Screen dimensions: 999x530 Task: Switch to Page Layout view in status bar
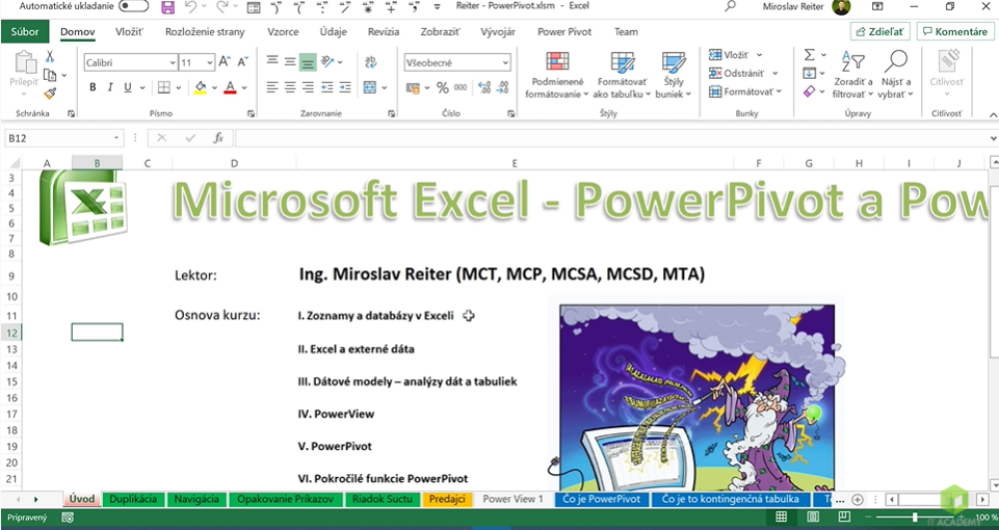(x=812, y=517)
